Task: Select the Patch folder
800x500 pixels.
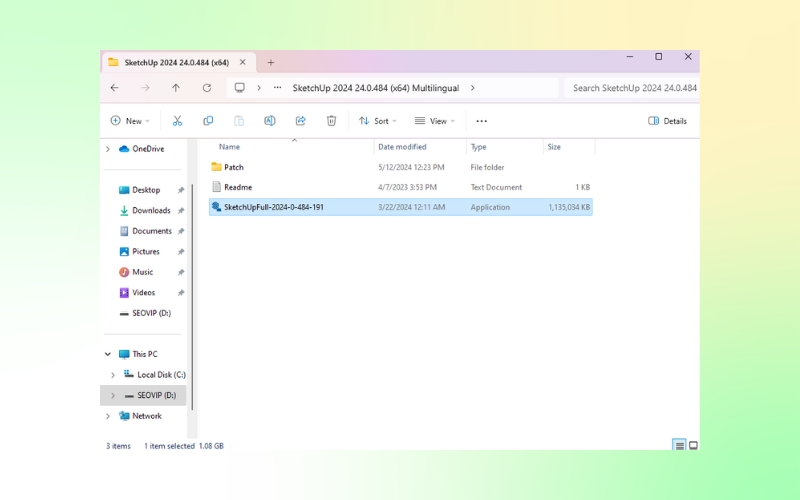Action: tap(233, 167)
